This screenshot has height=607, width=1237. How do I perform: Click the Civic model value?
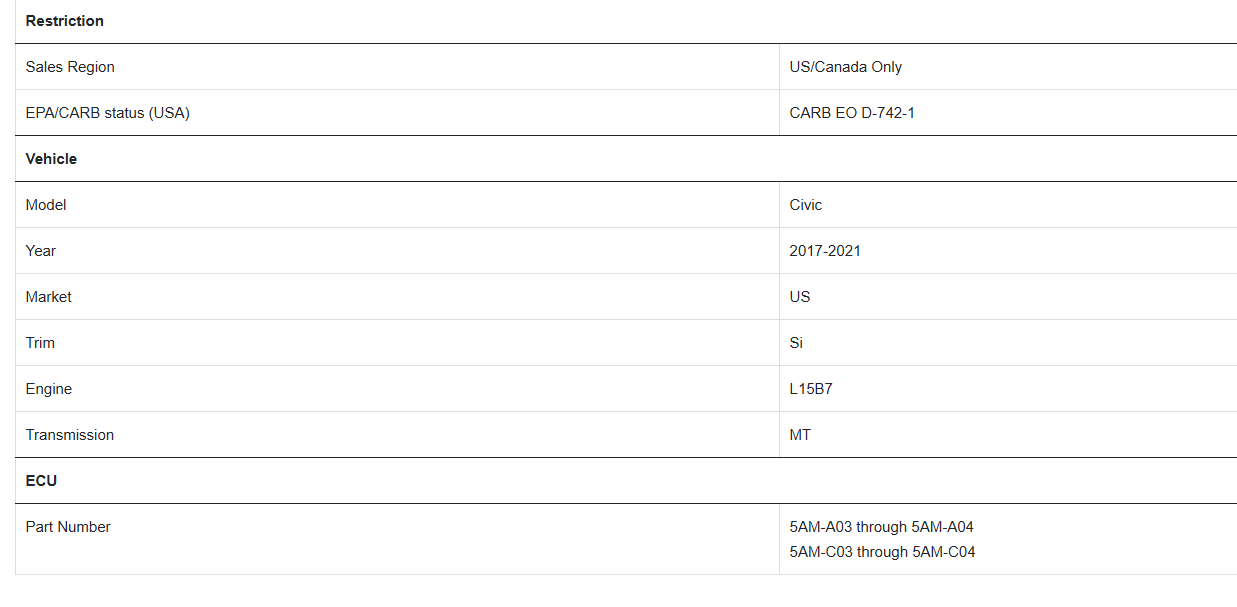805,205
